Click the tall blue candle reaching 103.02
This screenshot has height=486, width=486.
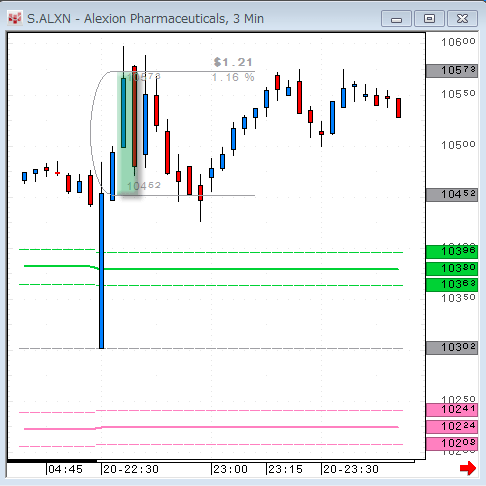(x=102, y=271)
